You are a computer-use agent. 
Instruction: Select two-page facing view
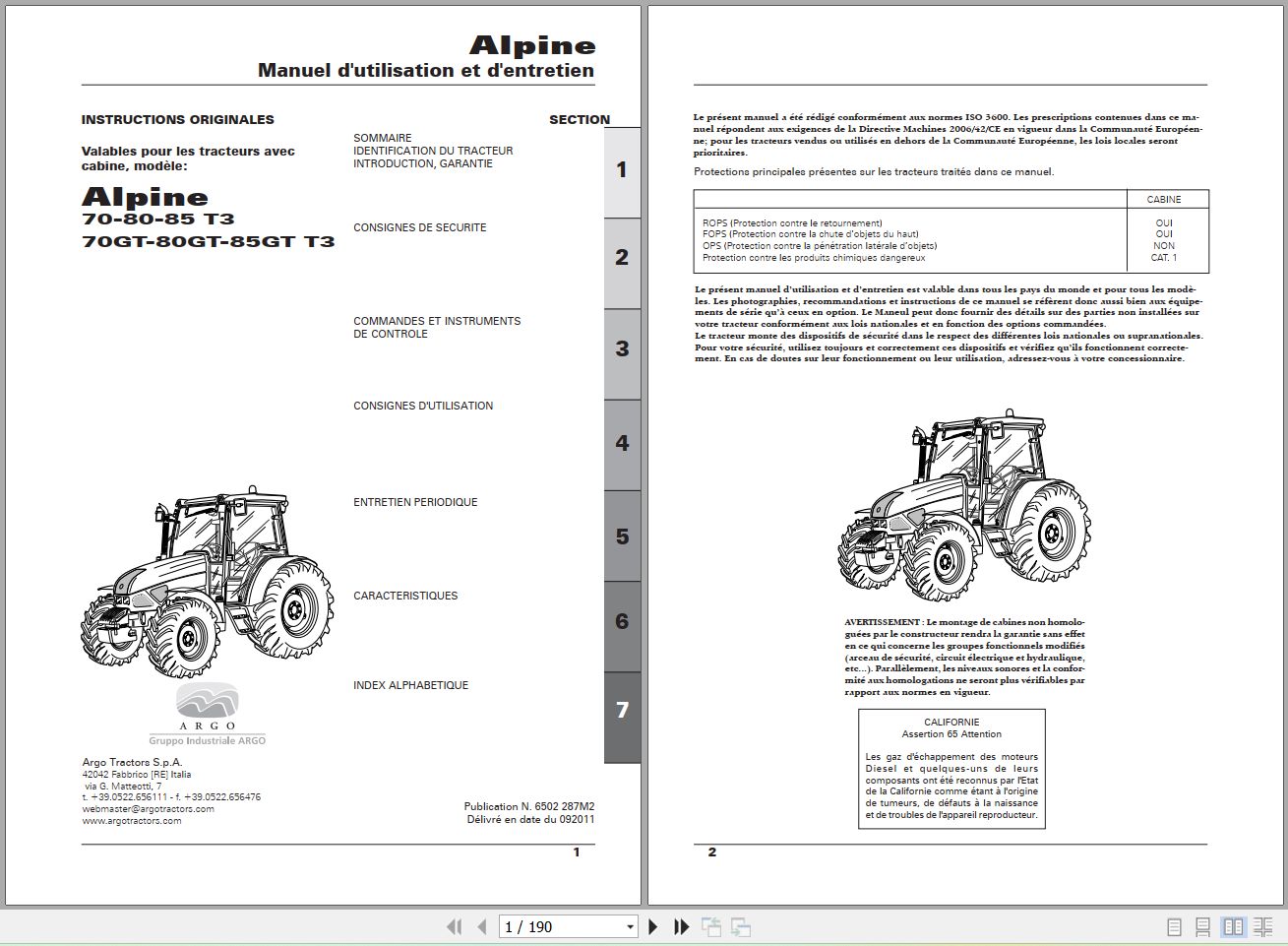coord(1233,926)
